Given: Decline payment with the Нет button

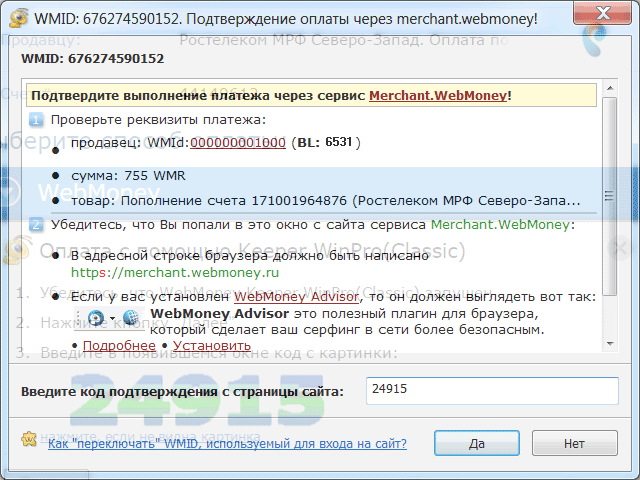Looking at the screenshot, I should [574, 443].
